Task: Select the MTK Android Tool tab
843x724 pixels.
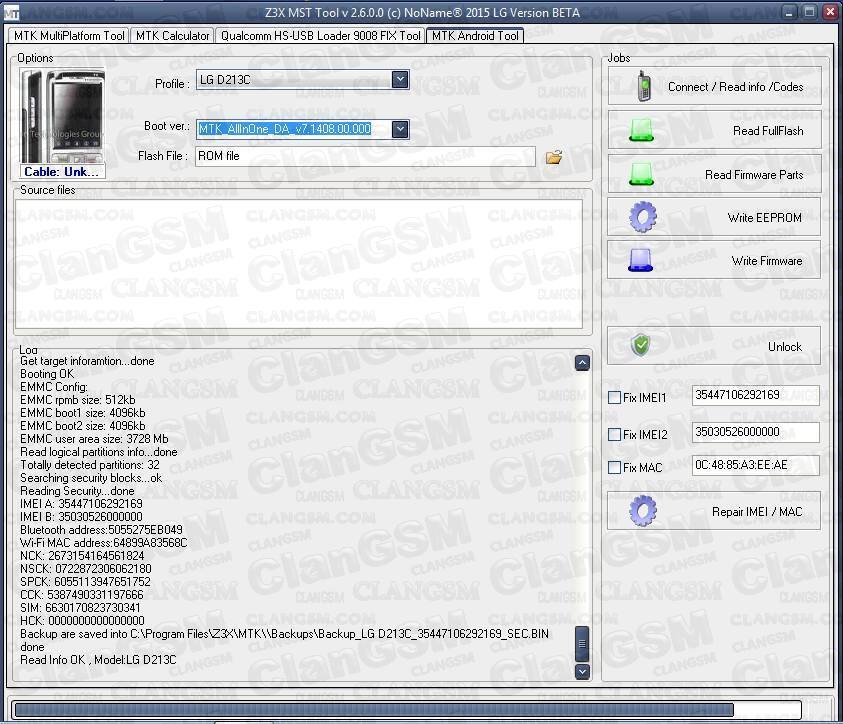Action: (x=475, y=35)
